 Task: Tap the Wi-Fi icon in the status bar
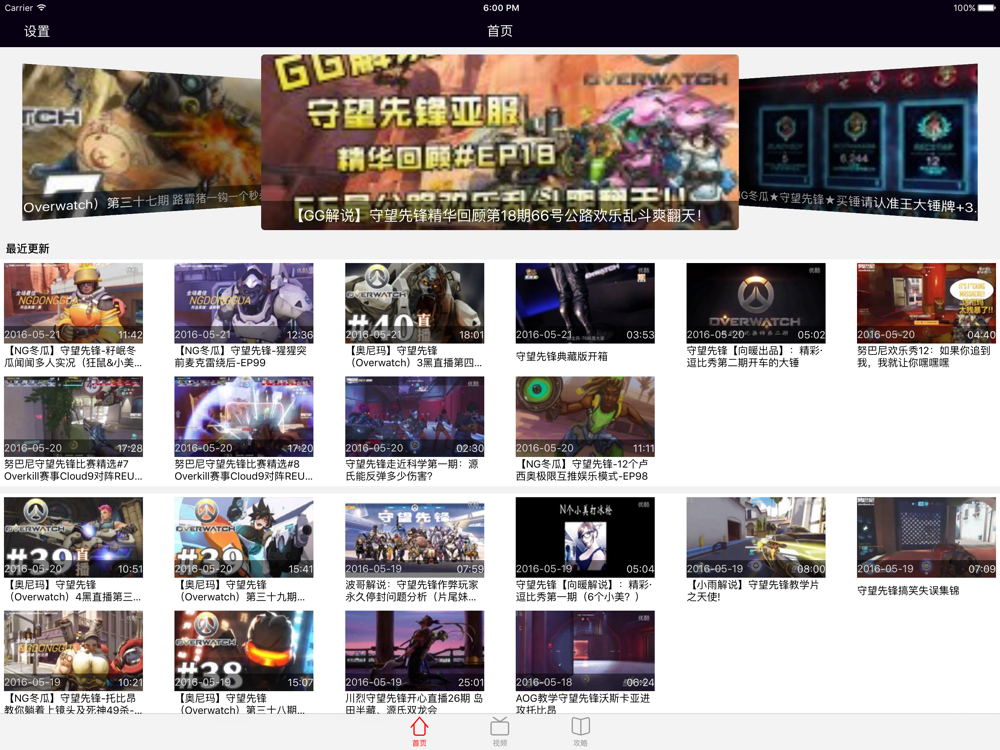click(41, 8)
